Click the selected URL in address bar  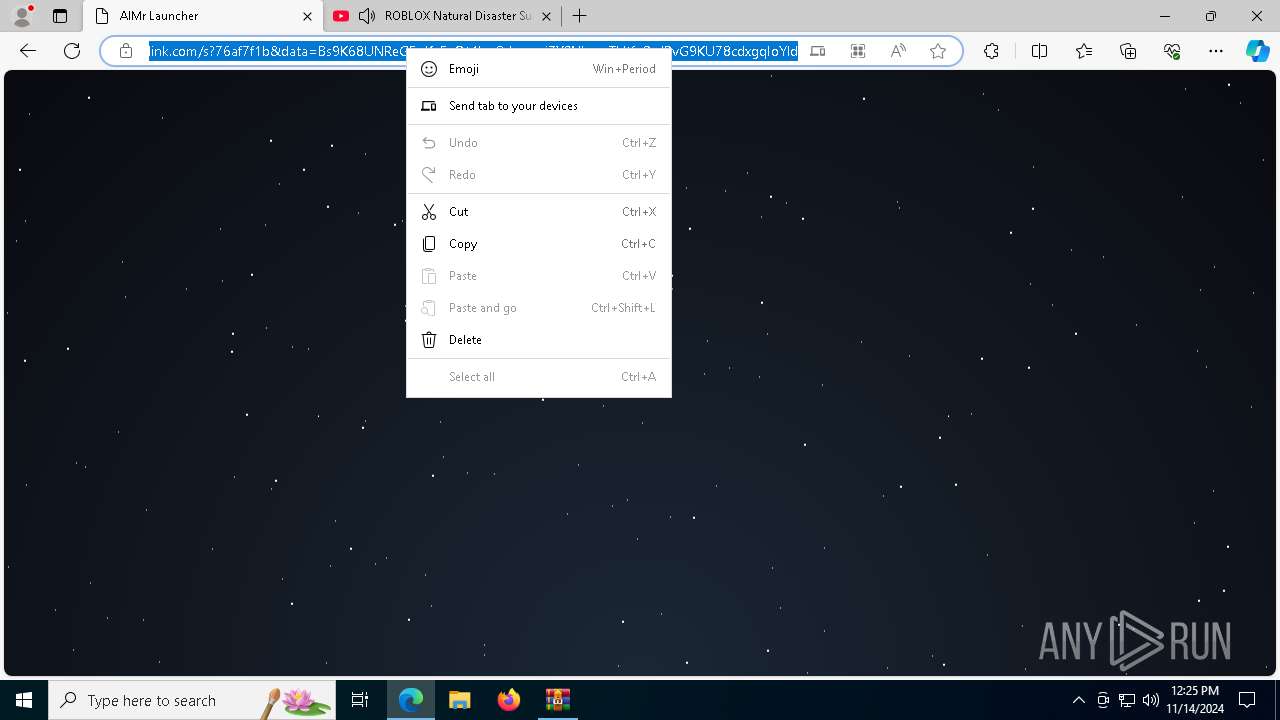(x=474, y=51)
